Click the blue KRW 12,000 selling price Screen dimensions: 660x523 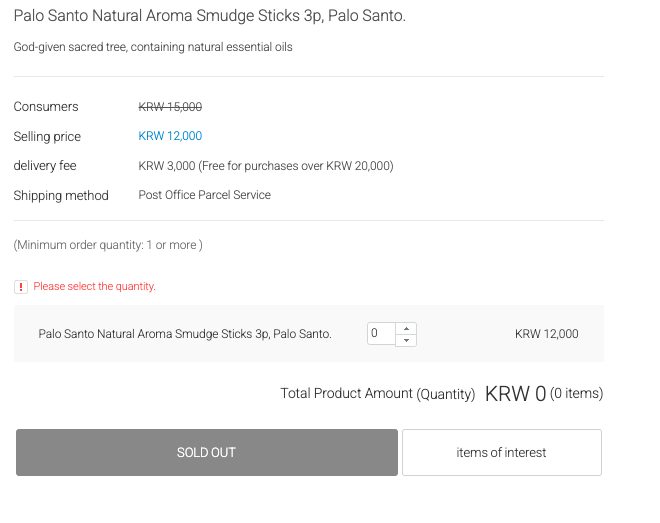(x=170, y=136)
